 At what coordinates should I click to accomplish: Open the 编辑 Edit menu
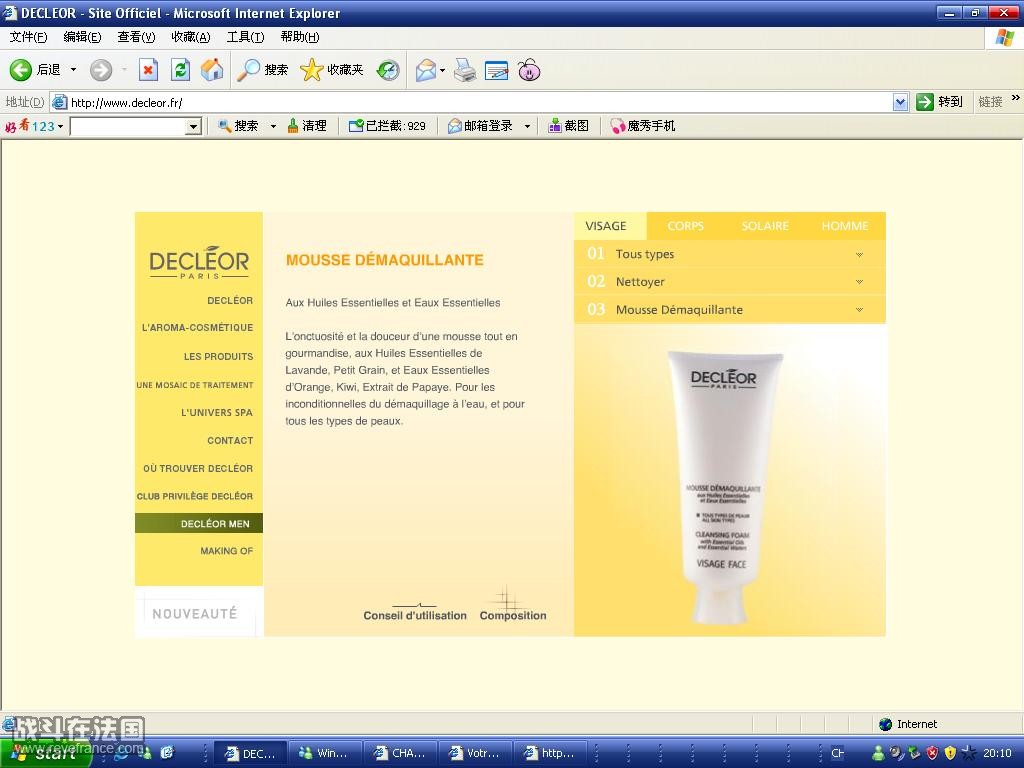point(82,37)
